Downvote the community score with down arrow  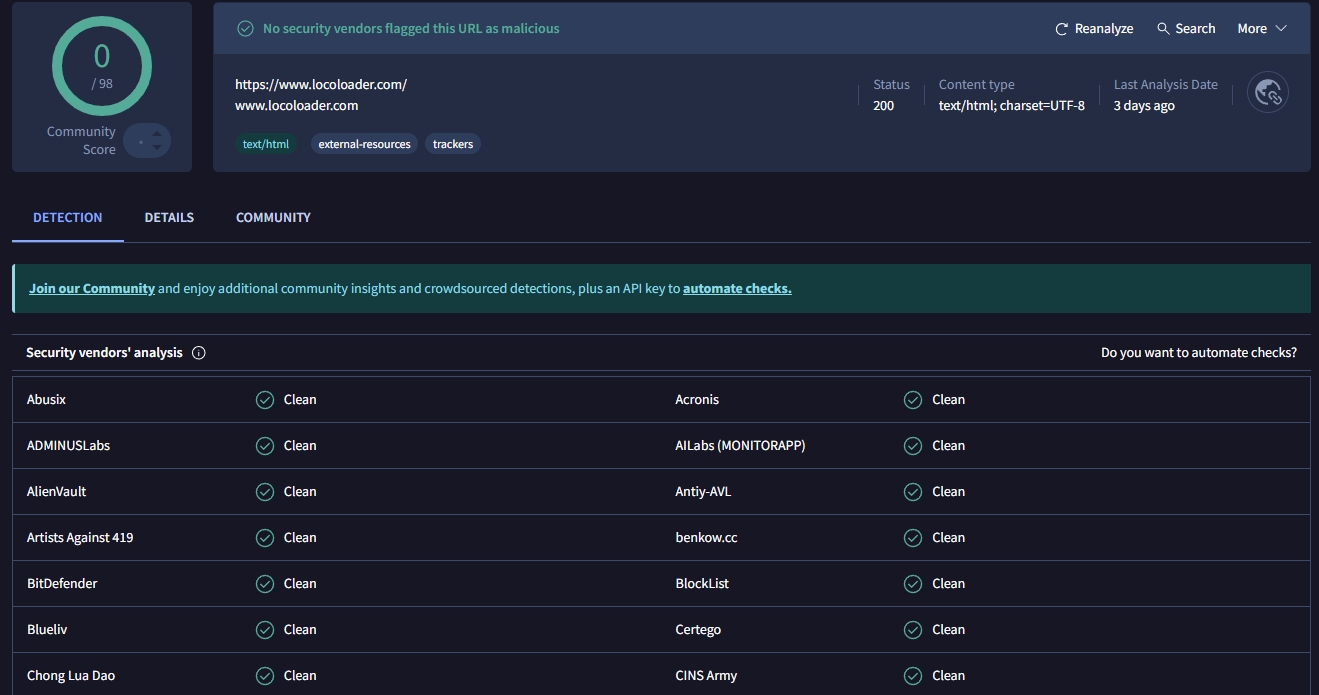[157, 149]
